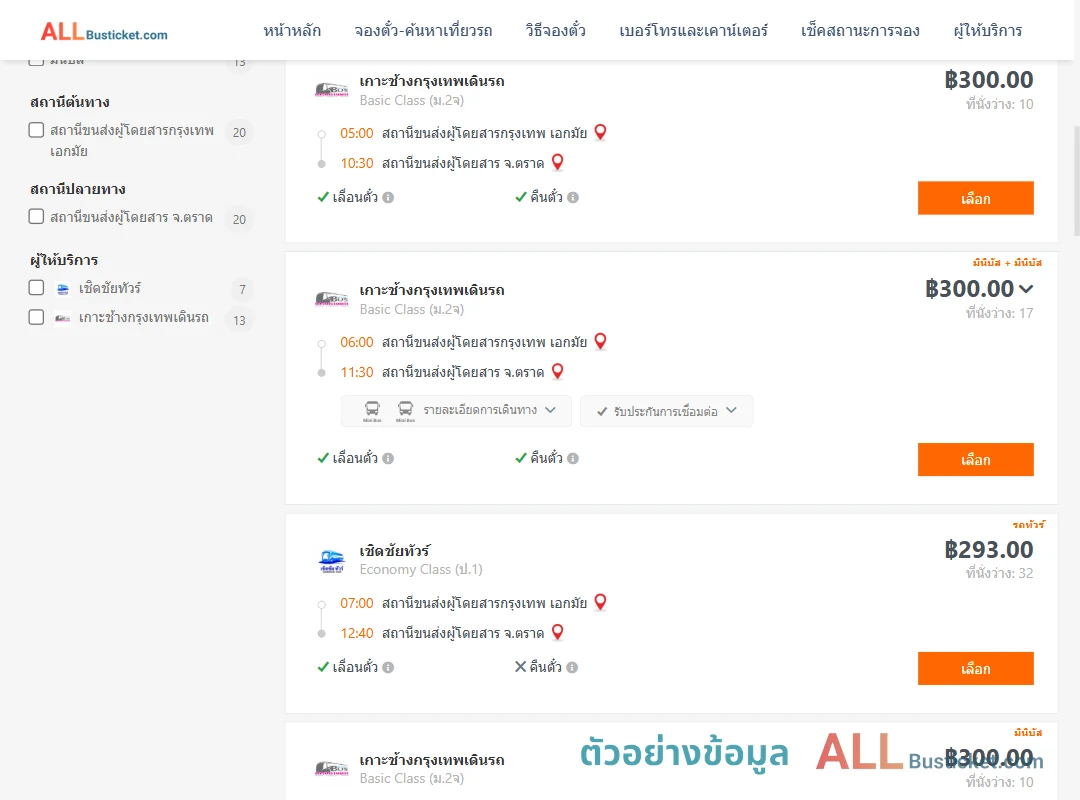This screenshot has height=800, width=1080.
Task: Open map pin for 12:40 arrival station
Action: click(558, 632)
